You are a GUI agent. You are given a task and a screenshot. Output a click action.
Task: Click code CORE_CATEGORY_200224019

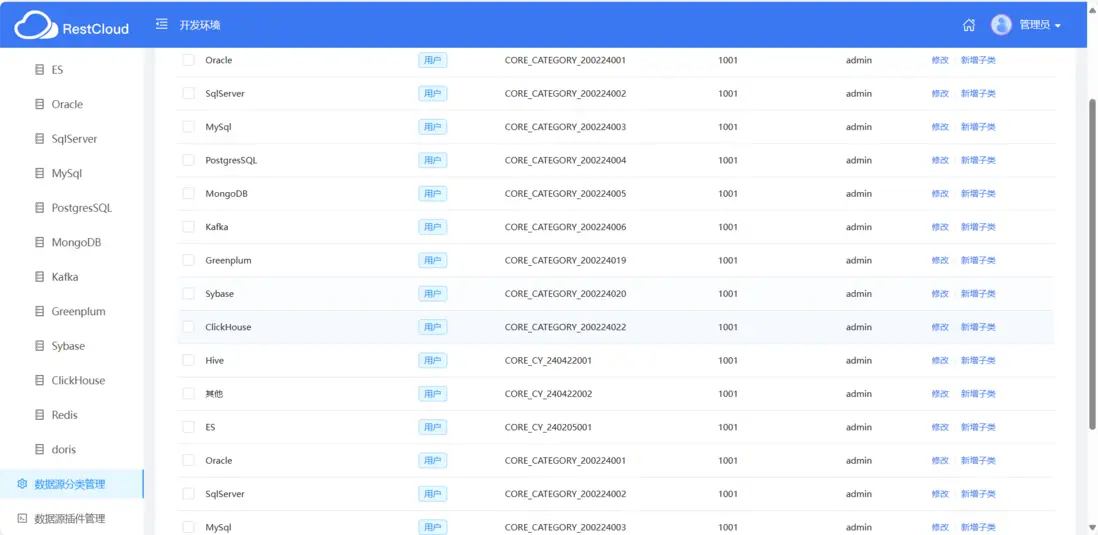point(565,260)
